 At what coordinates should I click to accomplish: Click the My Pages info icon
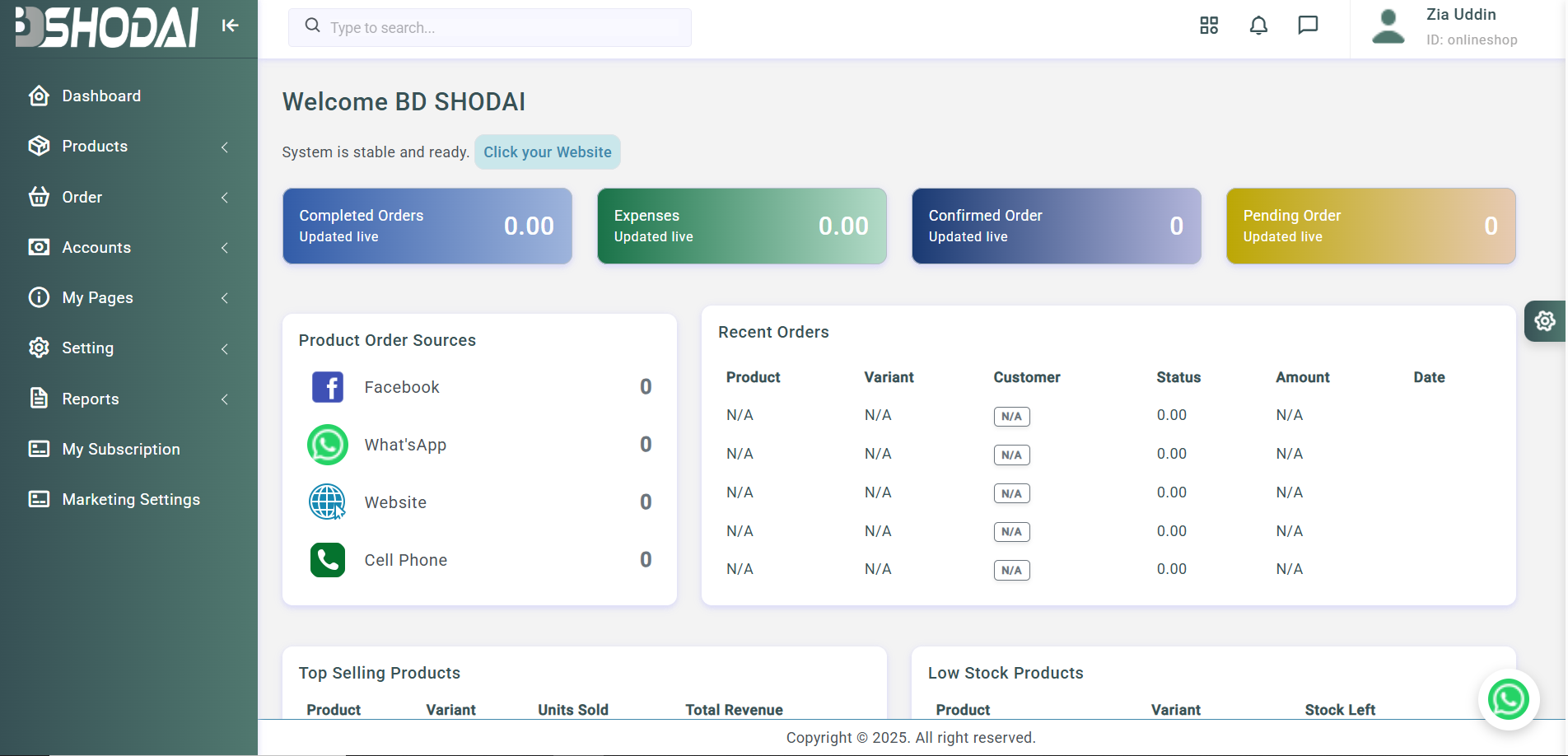click(x=39, y=297)
